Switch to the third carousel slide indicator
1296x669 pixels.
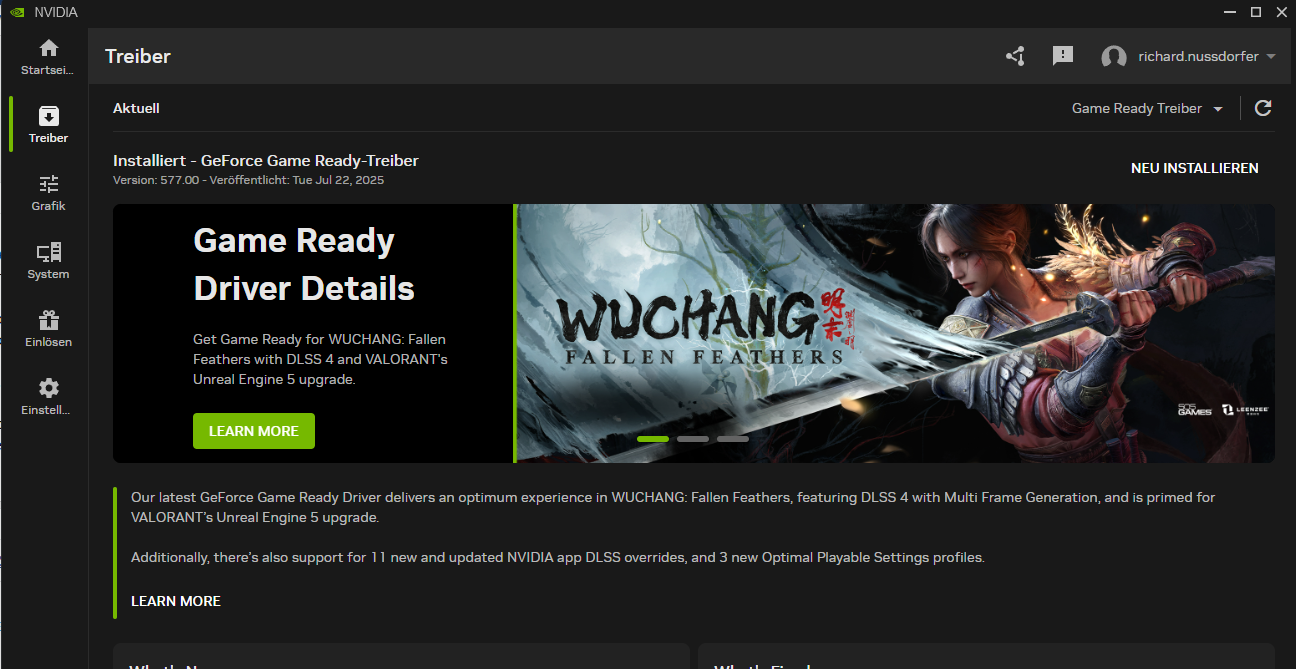tap(733, 439)
